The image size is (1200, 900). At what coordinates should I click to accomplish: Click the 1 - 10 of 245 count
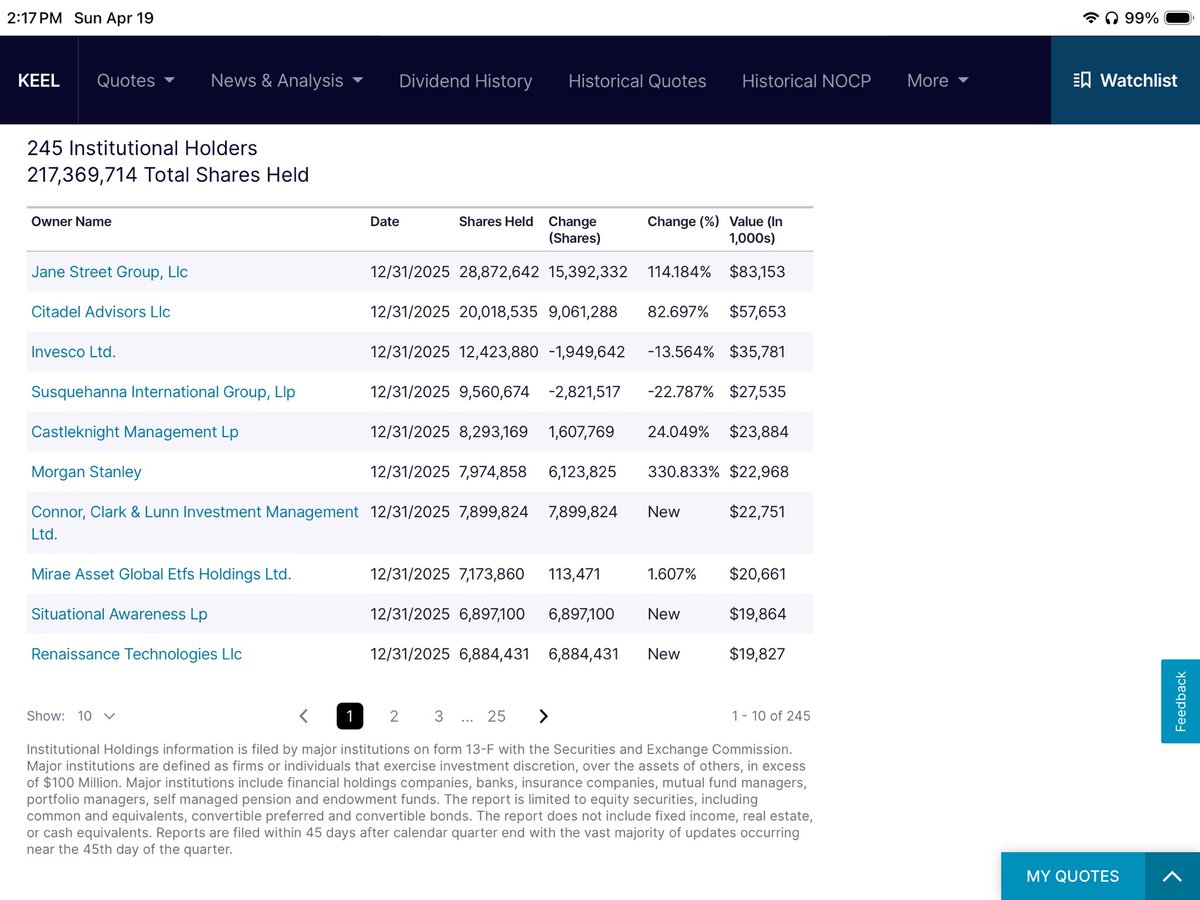(771, 716)
